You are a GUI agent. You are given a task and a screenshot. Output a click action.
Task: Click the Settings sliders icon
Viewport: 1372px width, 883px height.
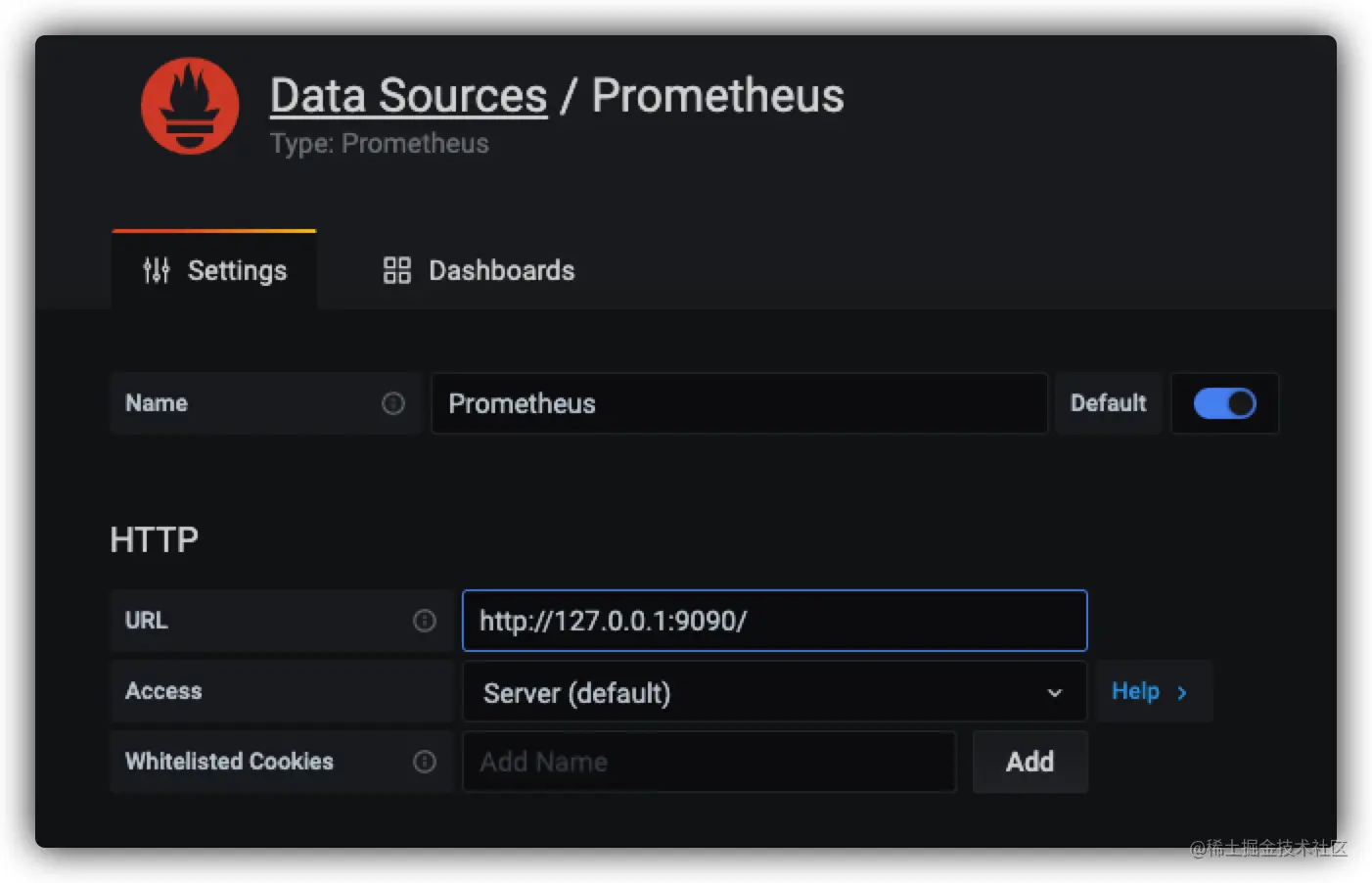coord(157,270)
